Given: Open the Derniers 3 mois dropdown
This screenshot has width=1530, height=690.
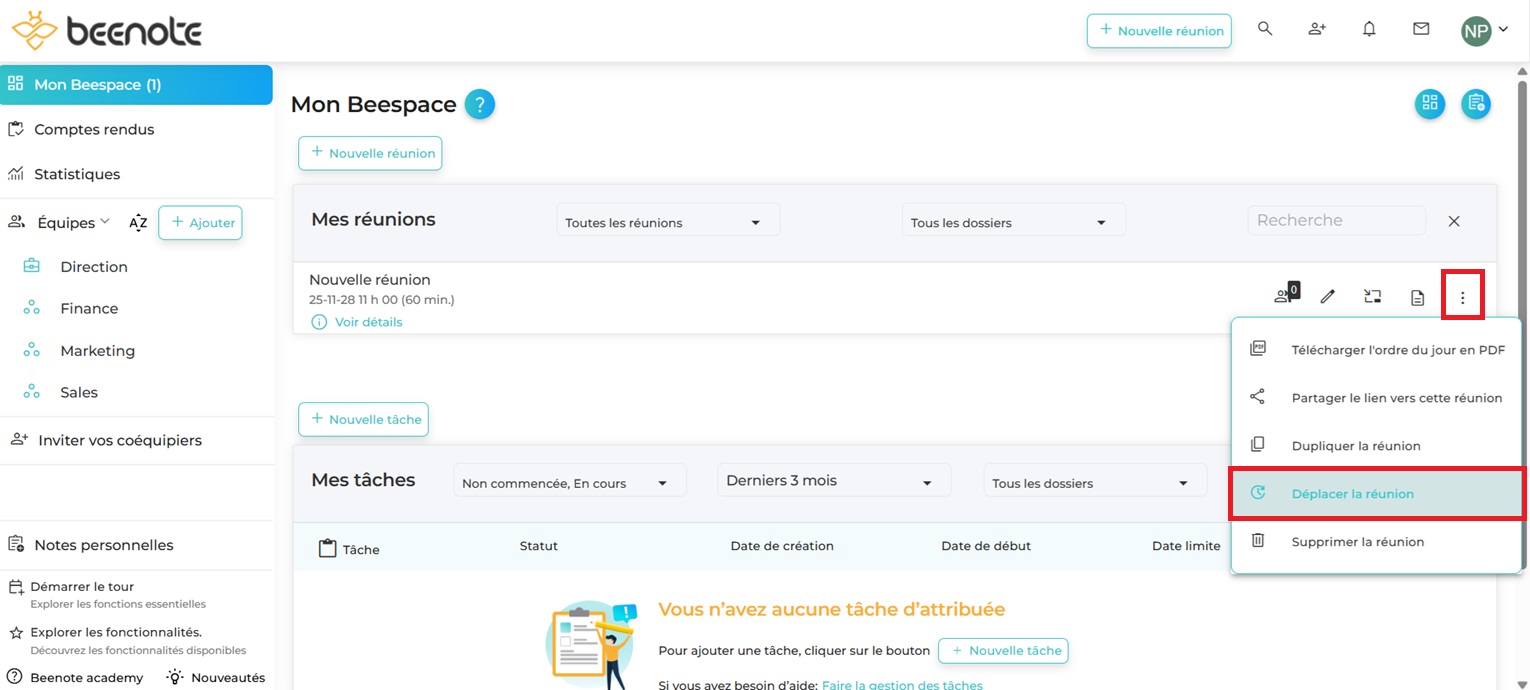Looking at the screenshot, I should click(x=833, y=481).
